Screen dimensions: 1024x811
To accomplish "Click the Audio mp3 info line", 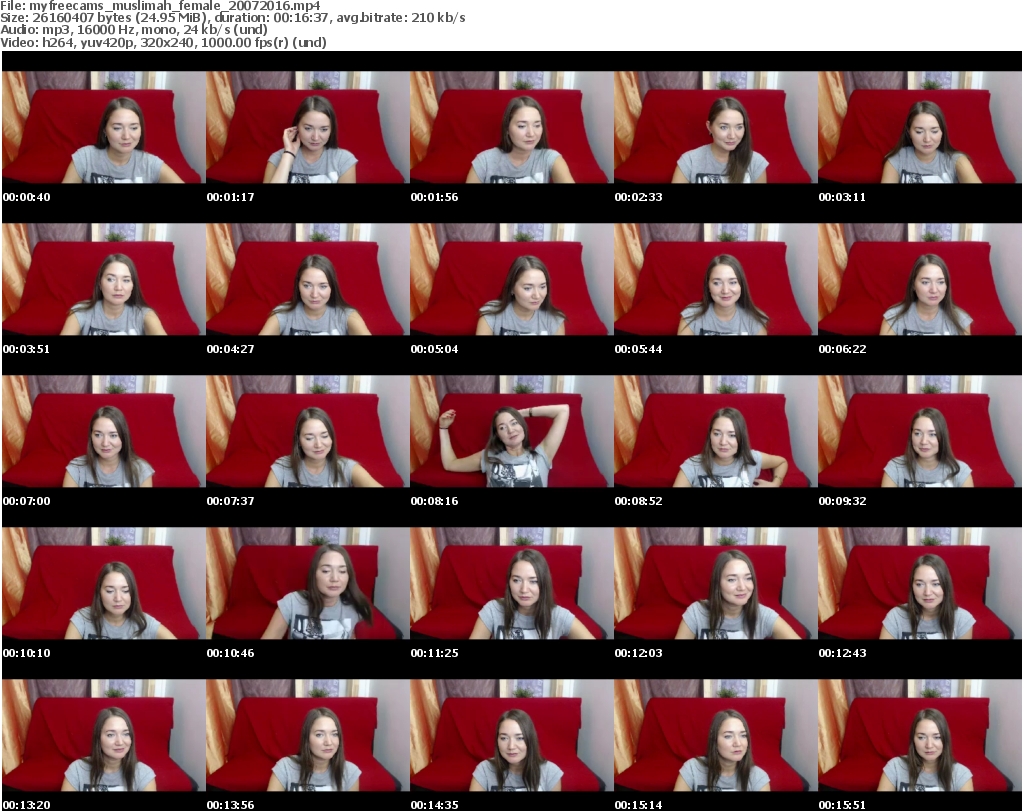I will point(134,30).
